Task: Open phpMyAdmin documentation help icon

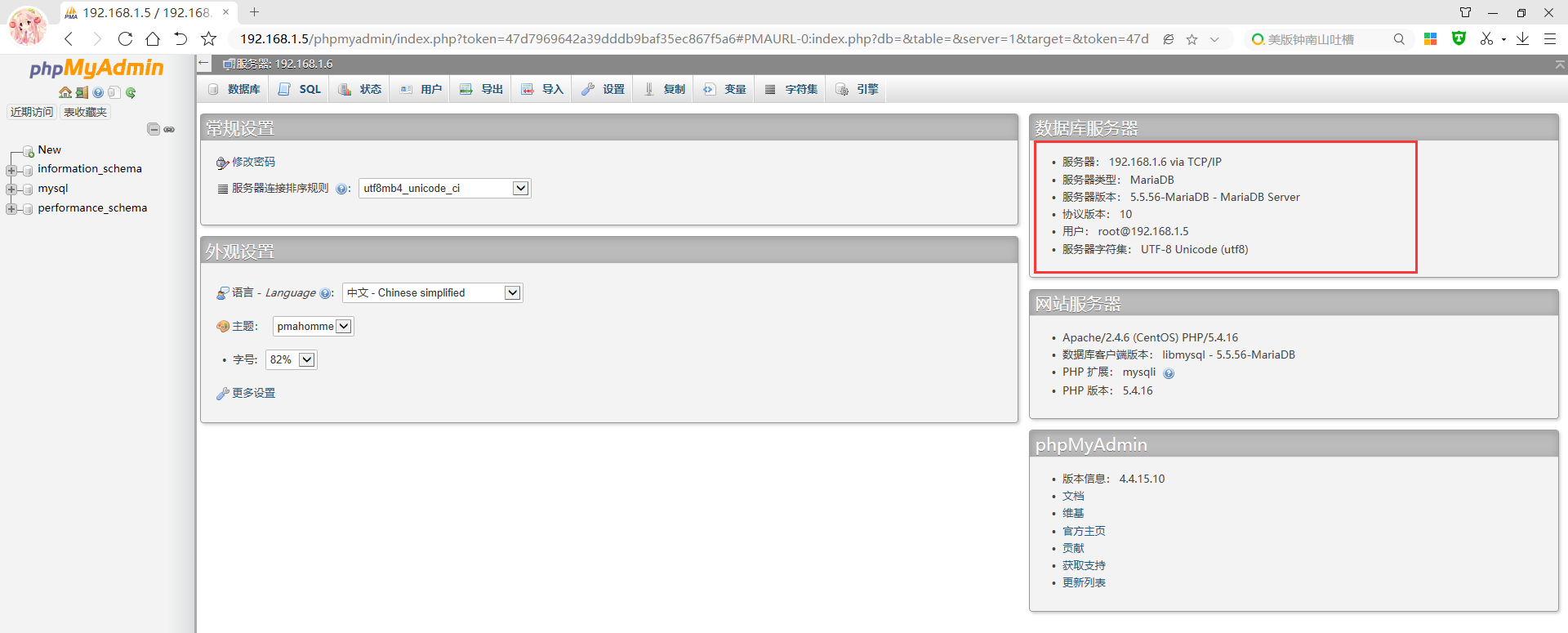Action: click(x=98, y=92)
